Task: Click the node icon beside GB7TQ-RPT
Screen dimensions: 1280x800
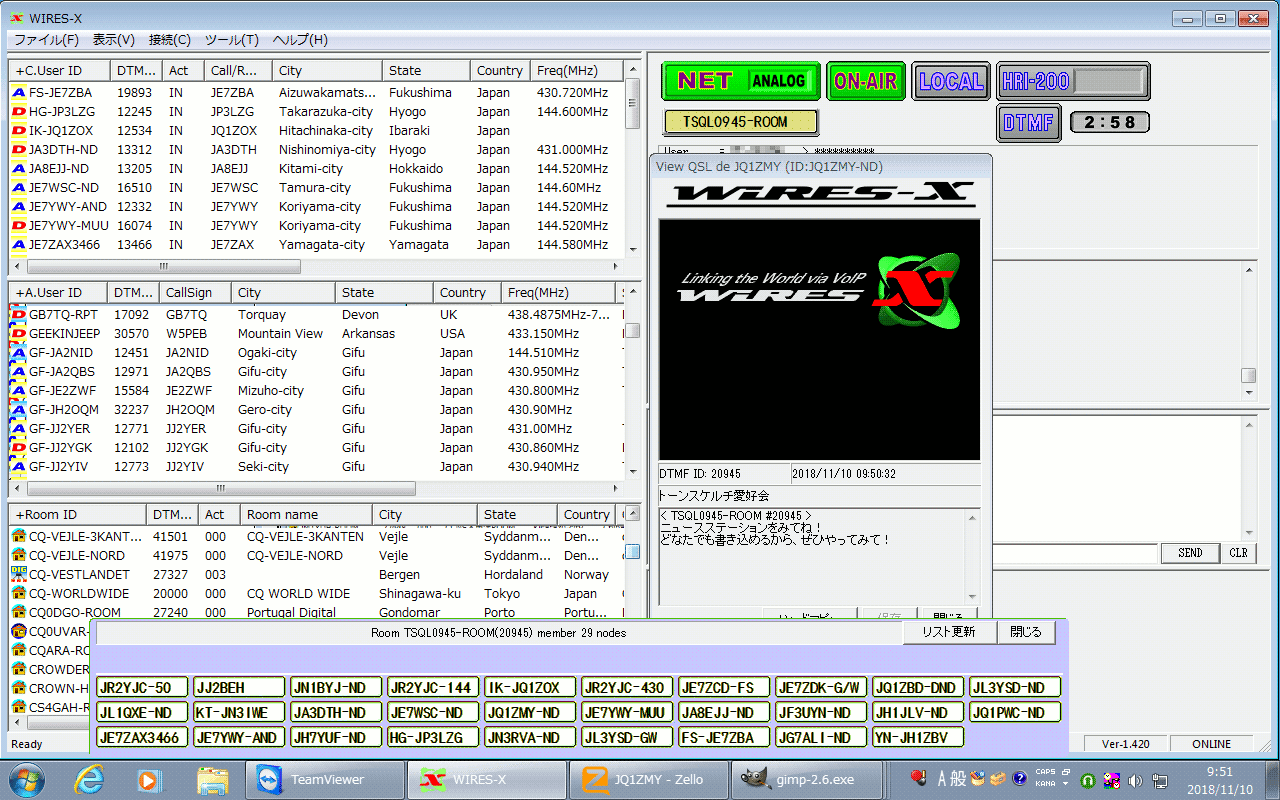Action: pyautogui.click(x=18, y=315)
